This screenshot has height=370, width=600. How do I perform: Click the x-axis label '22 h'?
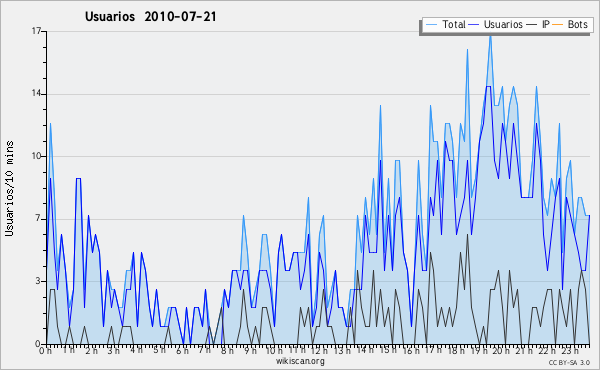coord(546,351)
